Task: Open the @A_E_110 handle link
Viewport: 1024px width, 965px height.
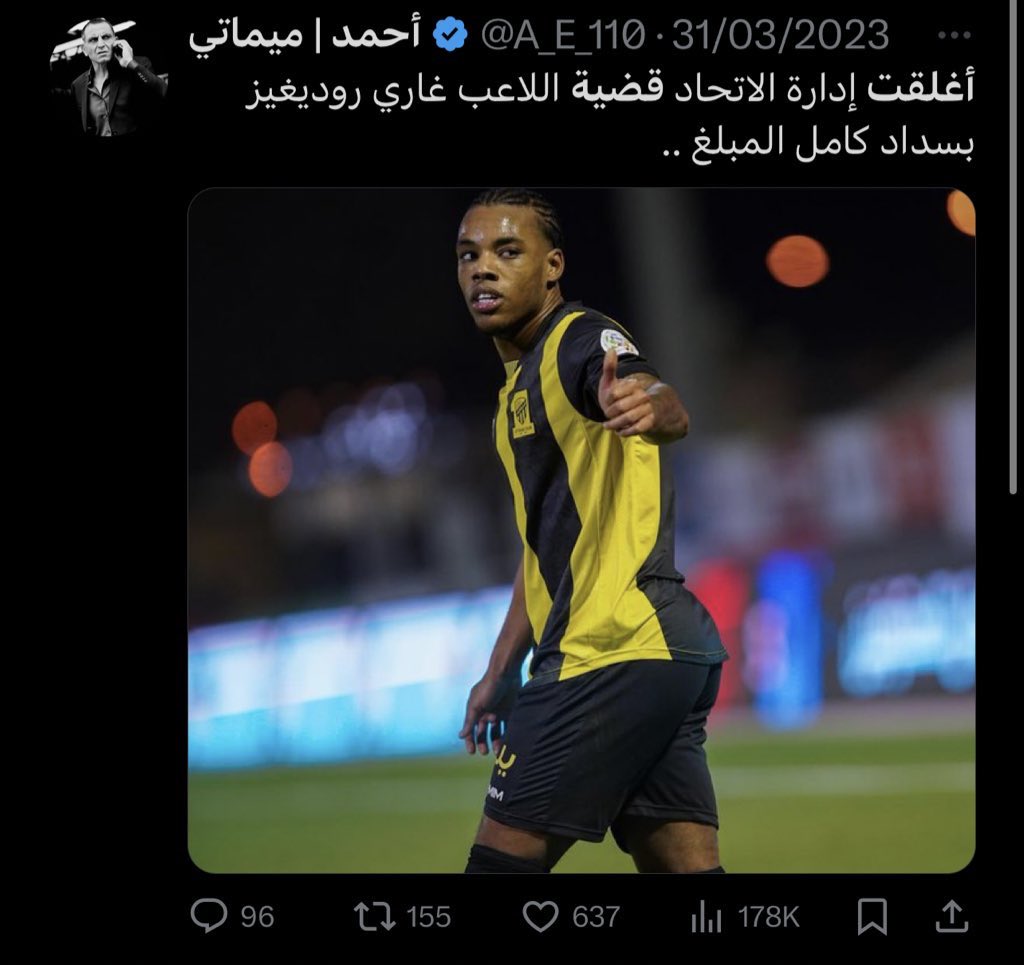Action: (564, 35)
